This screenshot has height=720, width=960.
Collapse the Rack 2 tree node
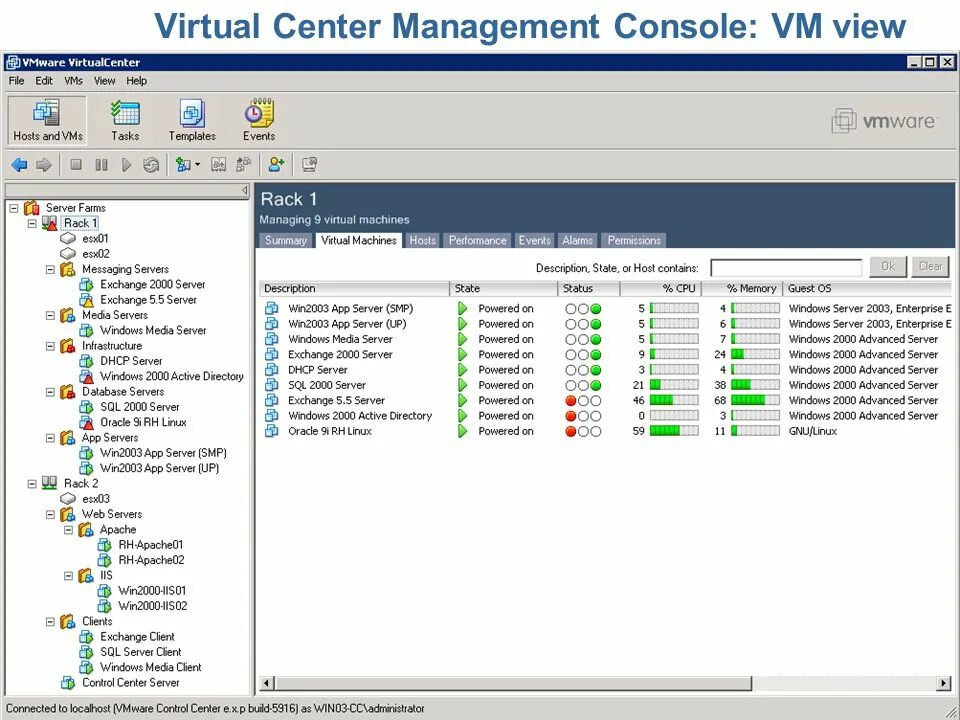coord(32,484)
